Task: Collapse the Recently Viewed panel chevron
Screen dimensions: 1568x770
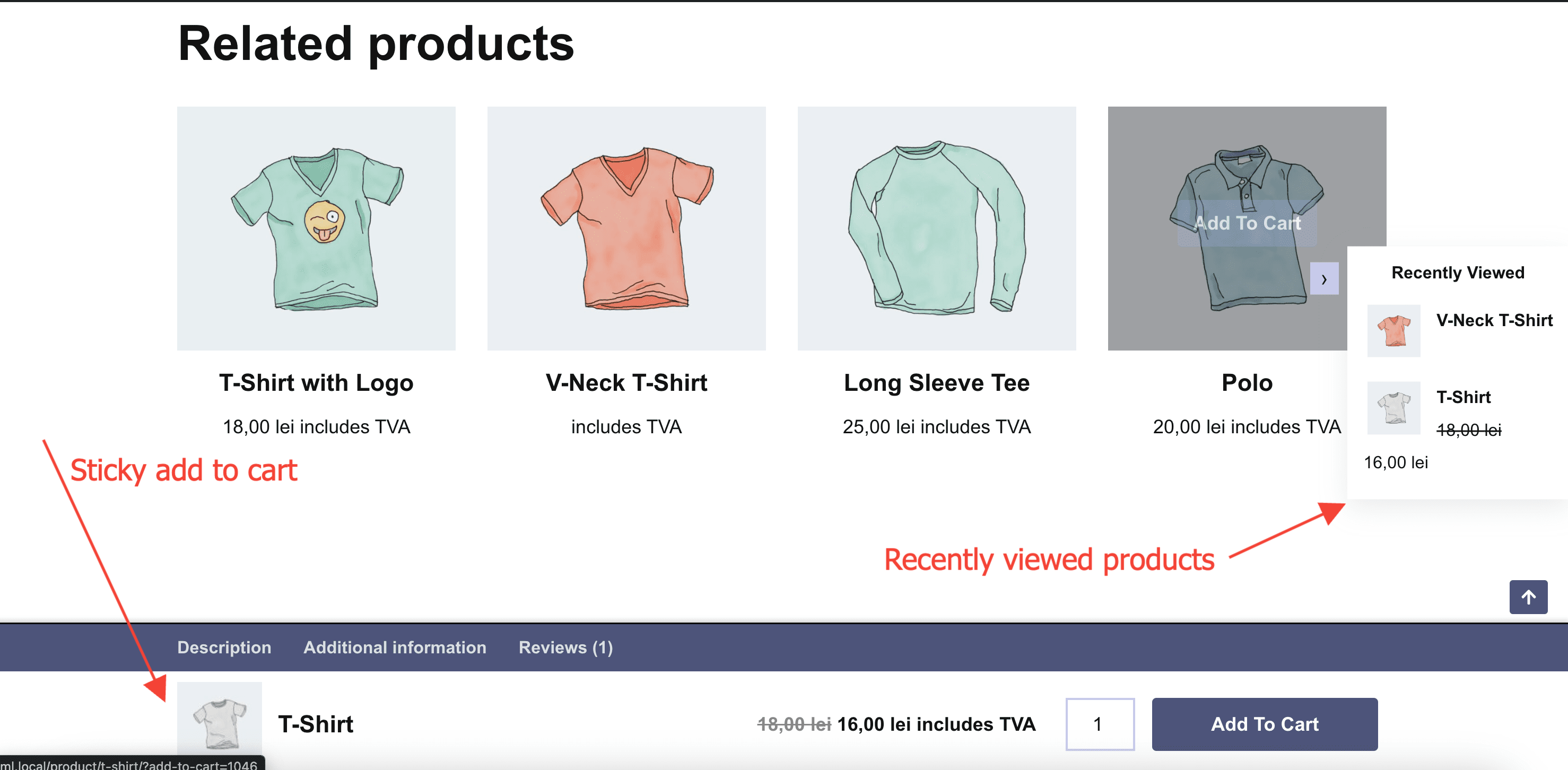Action: pos(1324,279)
